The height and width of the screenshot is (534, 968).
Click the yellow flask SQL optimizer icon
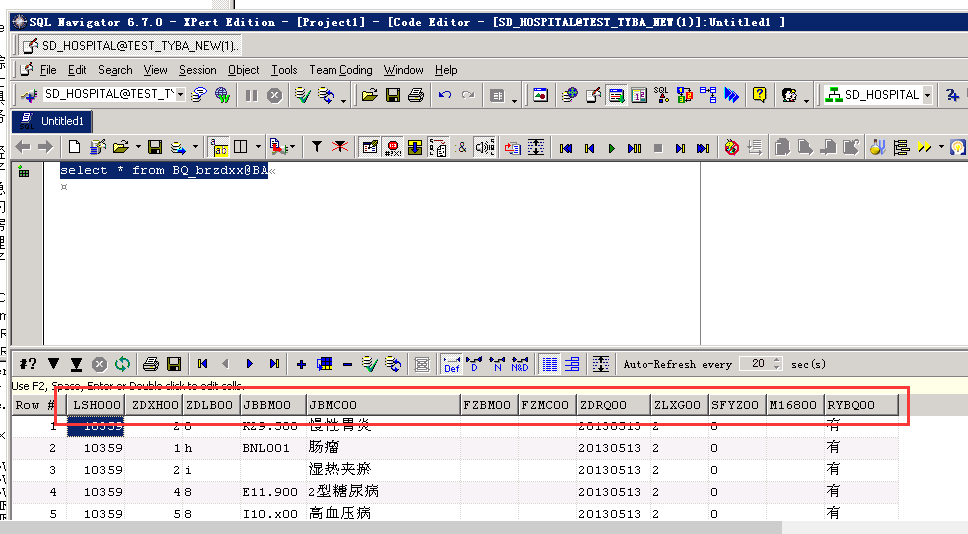877,147
